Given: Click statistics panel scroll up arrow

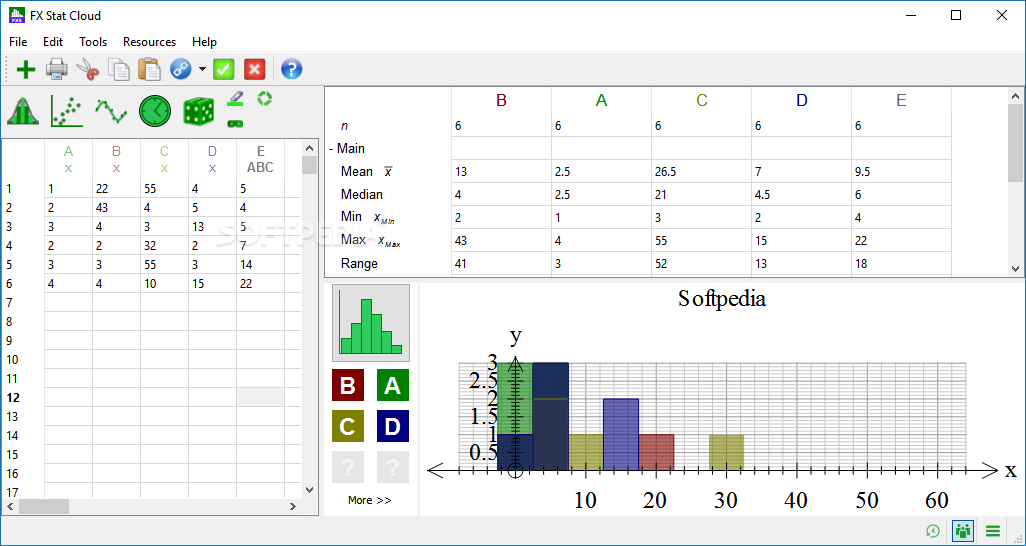Looking at the screenshot, I should click(1016, 96).
